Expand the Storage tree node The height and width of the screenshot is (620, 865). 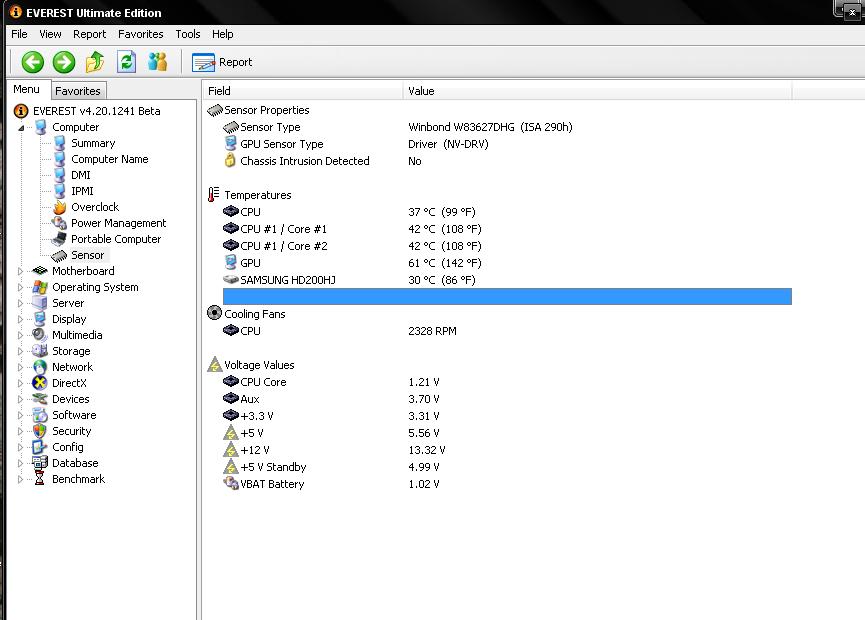(20, 351)
